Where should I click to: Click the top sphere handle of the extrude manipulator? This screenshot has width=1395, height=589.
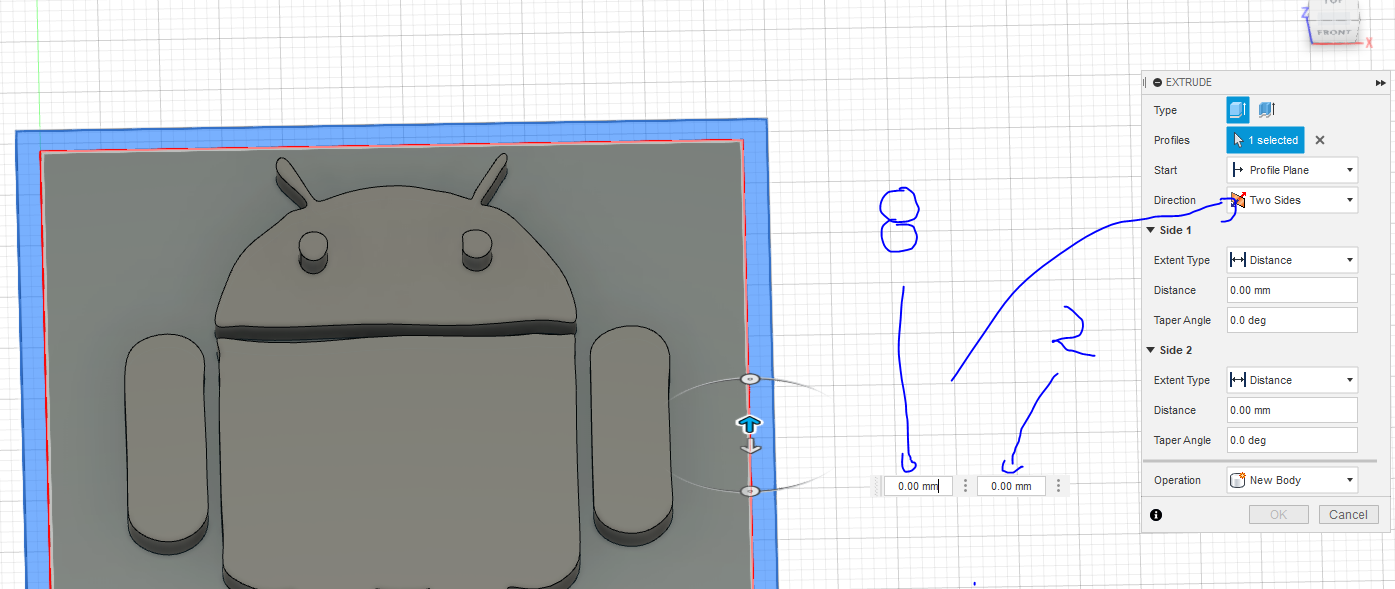tap(749, 379)
